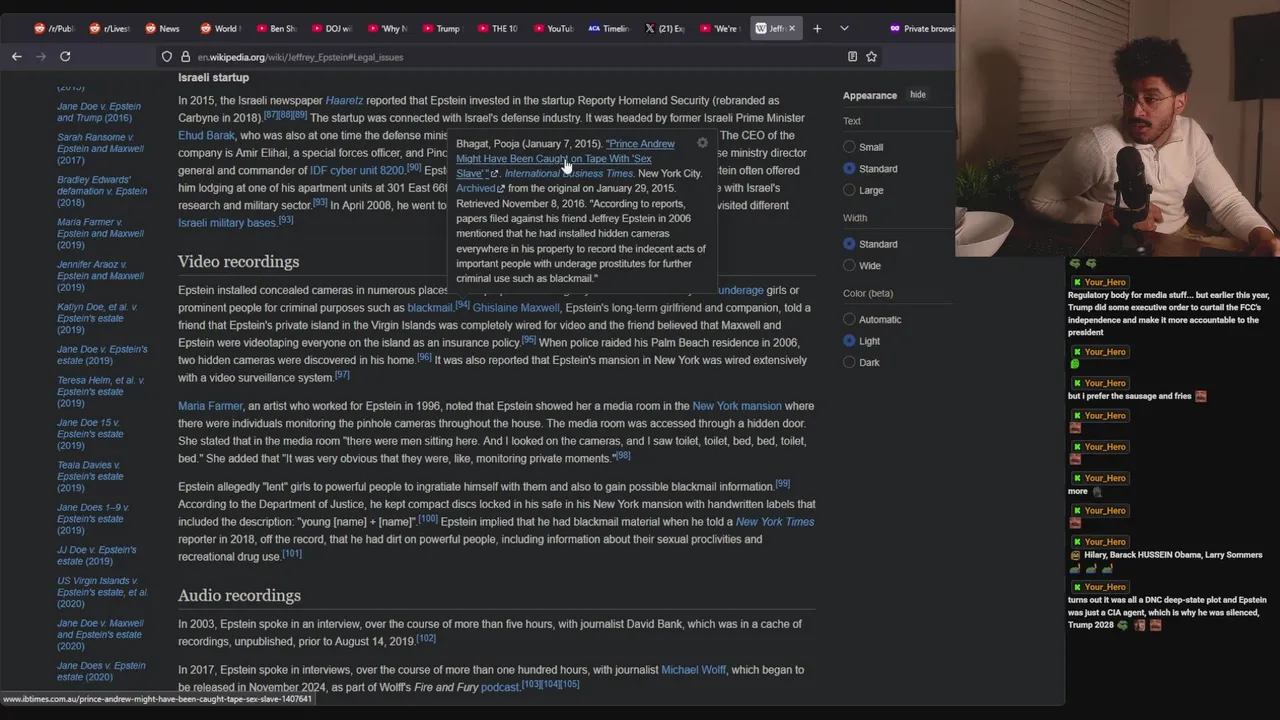Select Standard text size
Screen dimensions: 1280x720
tap(849, 168)
